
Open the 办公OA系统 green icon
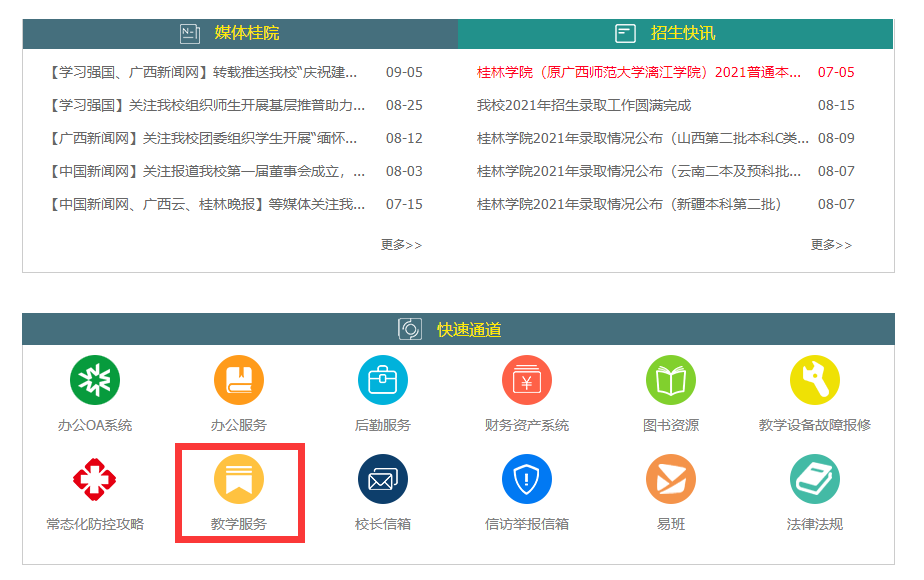click(95, 381)
